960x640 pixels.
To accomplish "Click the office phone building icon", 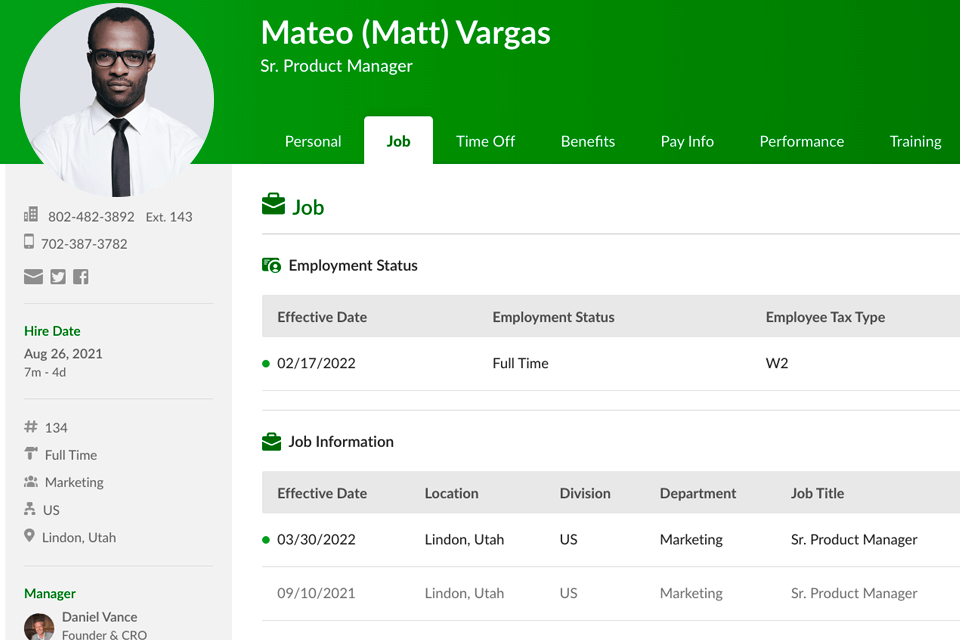I will [31, 215].
